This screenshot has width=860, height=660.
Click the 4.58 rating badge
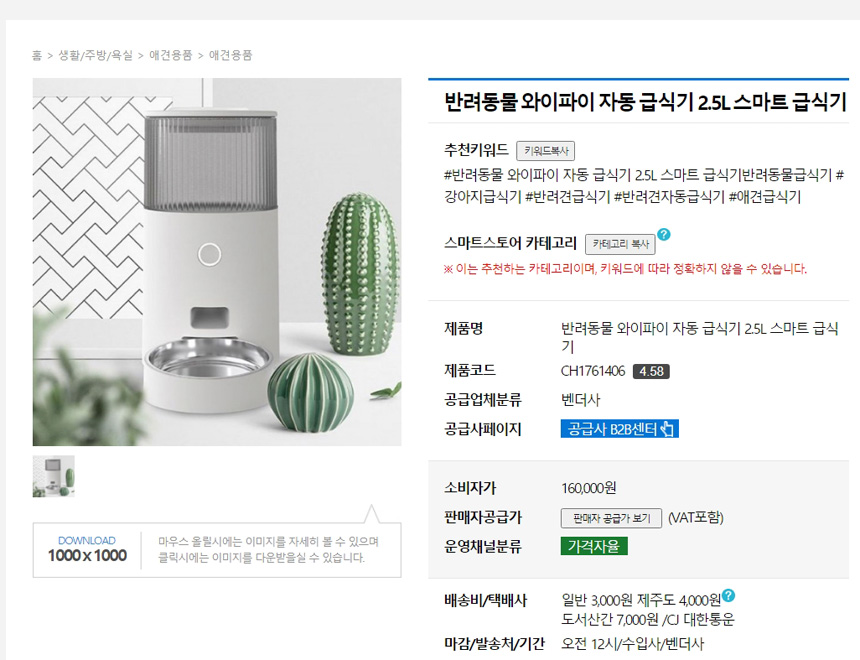point(651,371)
